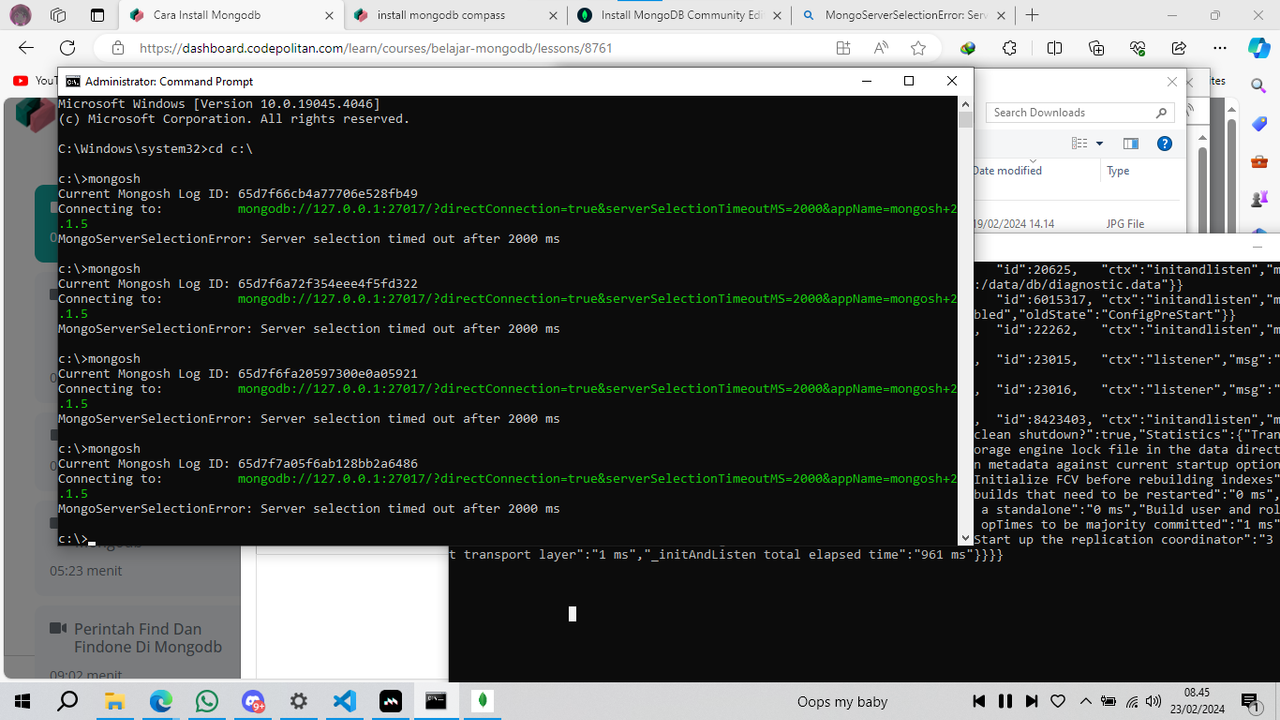Reload the page with the refresh button
1280x720 pixels.
point(67,47)
